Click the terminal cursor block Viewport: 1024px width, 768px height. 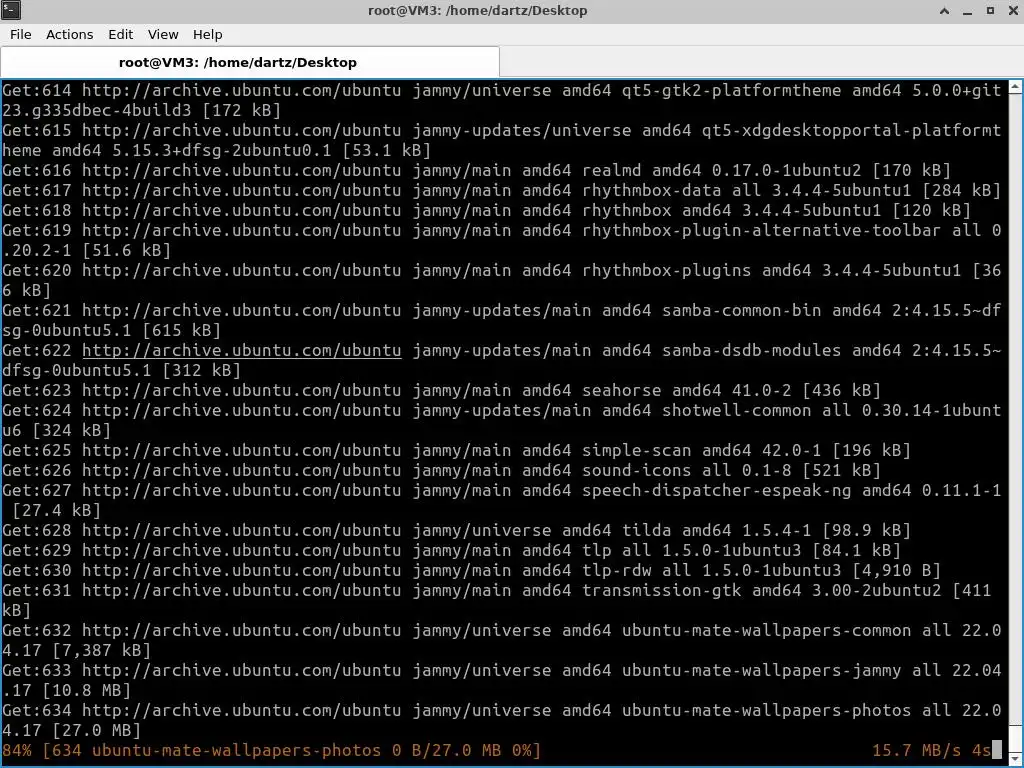[x=997, y=750]
